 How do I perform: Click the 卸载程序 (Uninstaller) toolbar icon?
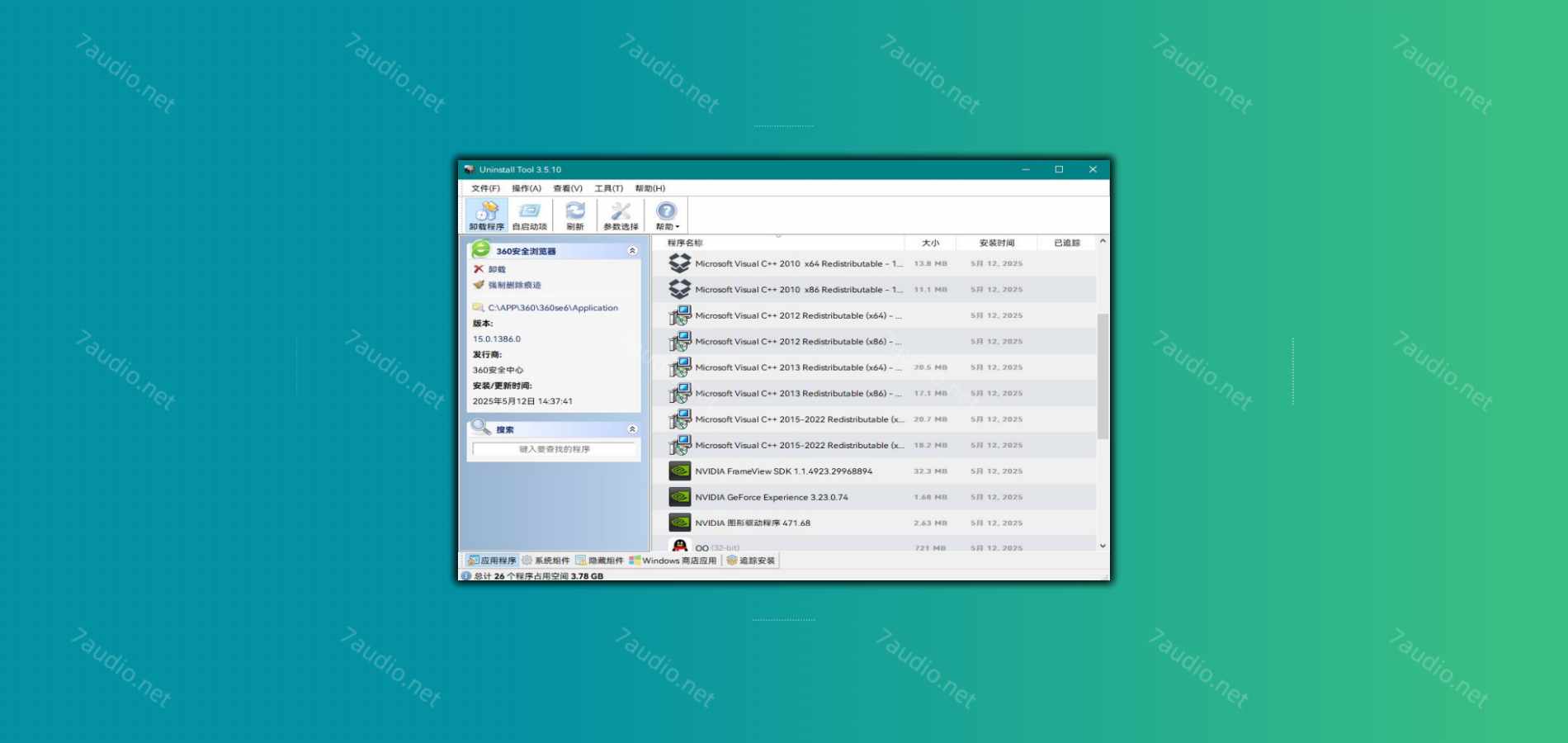click(486, 215)
